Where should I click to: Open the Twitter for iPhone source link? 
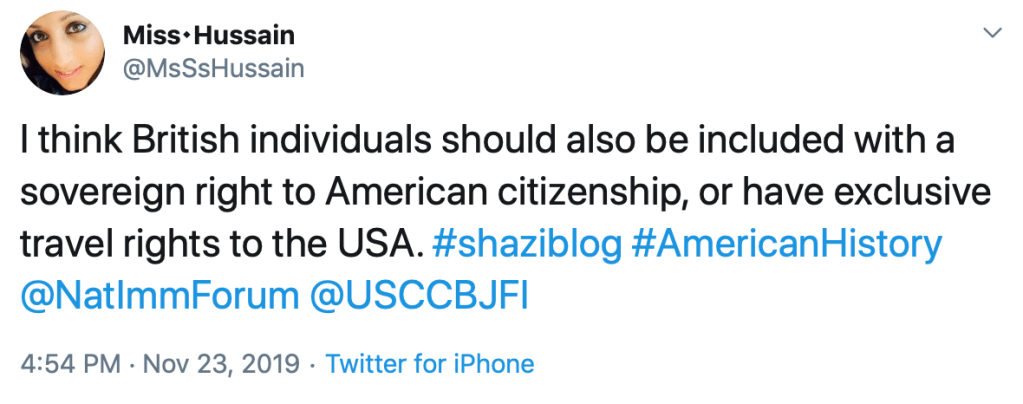click(430, 364)
